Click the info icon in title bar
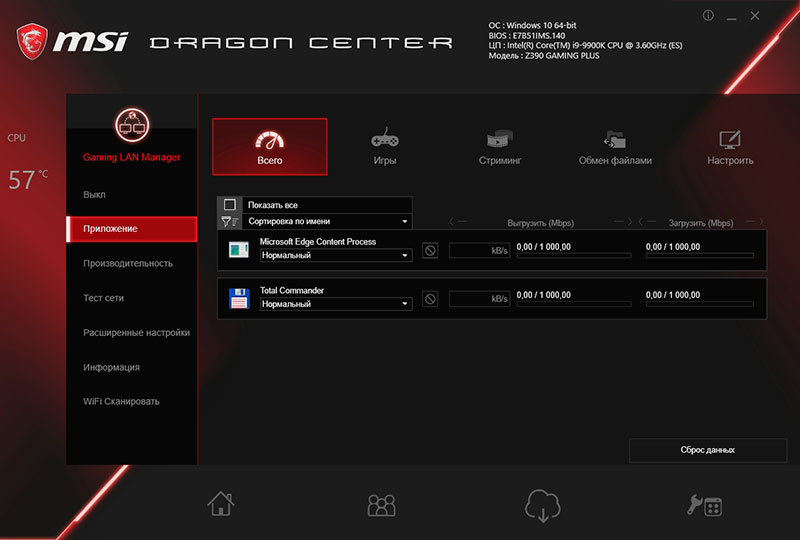Image resolution: width=800 pixels, height=540 pixels. [x=708, y=16]
